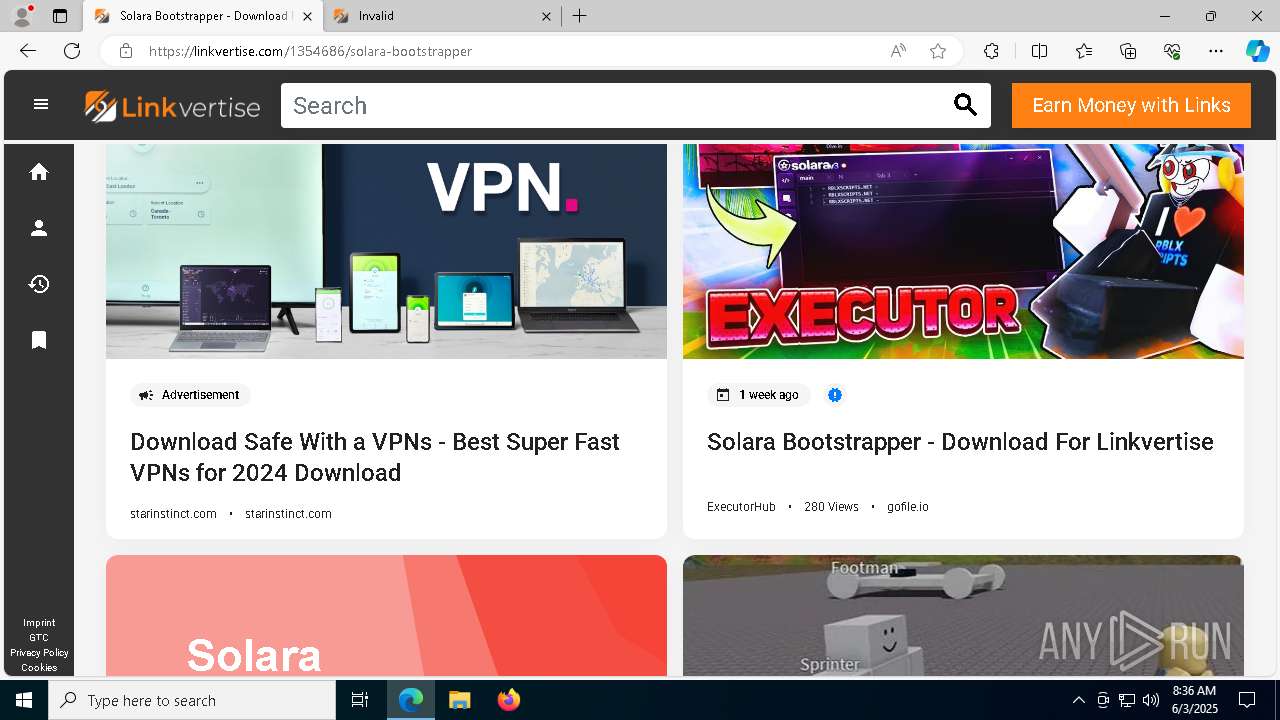Open browser Extensions icon
Screen dimensions: 1280x720
click(x=991, y=51)
